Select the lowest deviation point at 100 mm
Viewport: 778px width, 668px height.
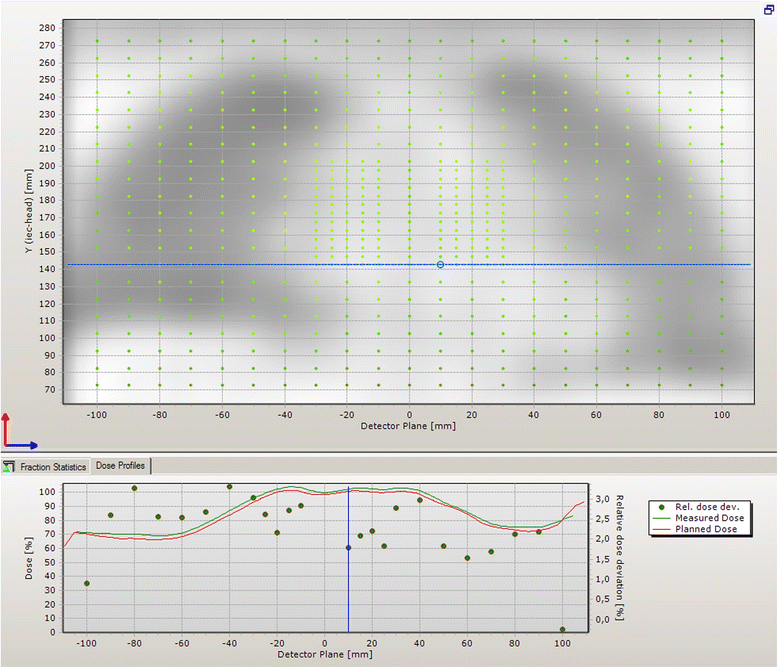562,630
